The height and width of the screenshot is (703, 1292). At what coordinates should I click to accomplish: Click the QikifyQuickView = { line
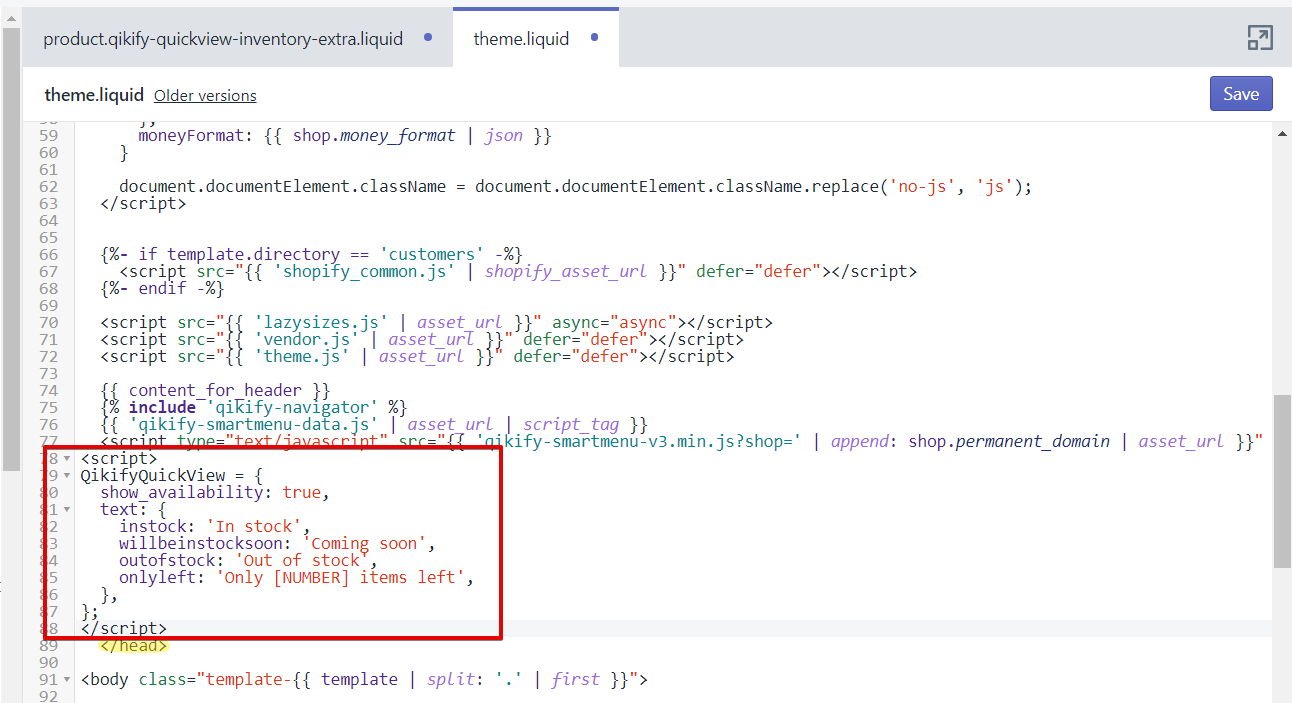[x=170, y=475]
